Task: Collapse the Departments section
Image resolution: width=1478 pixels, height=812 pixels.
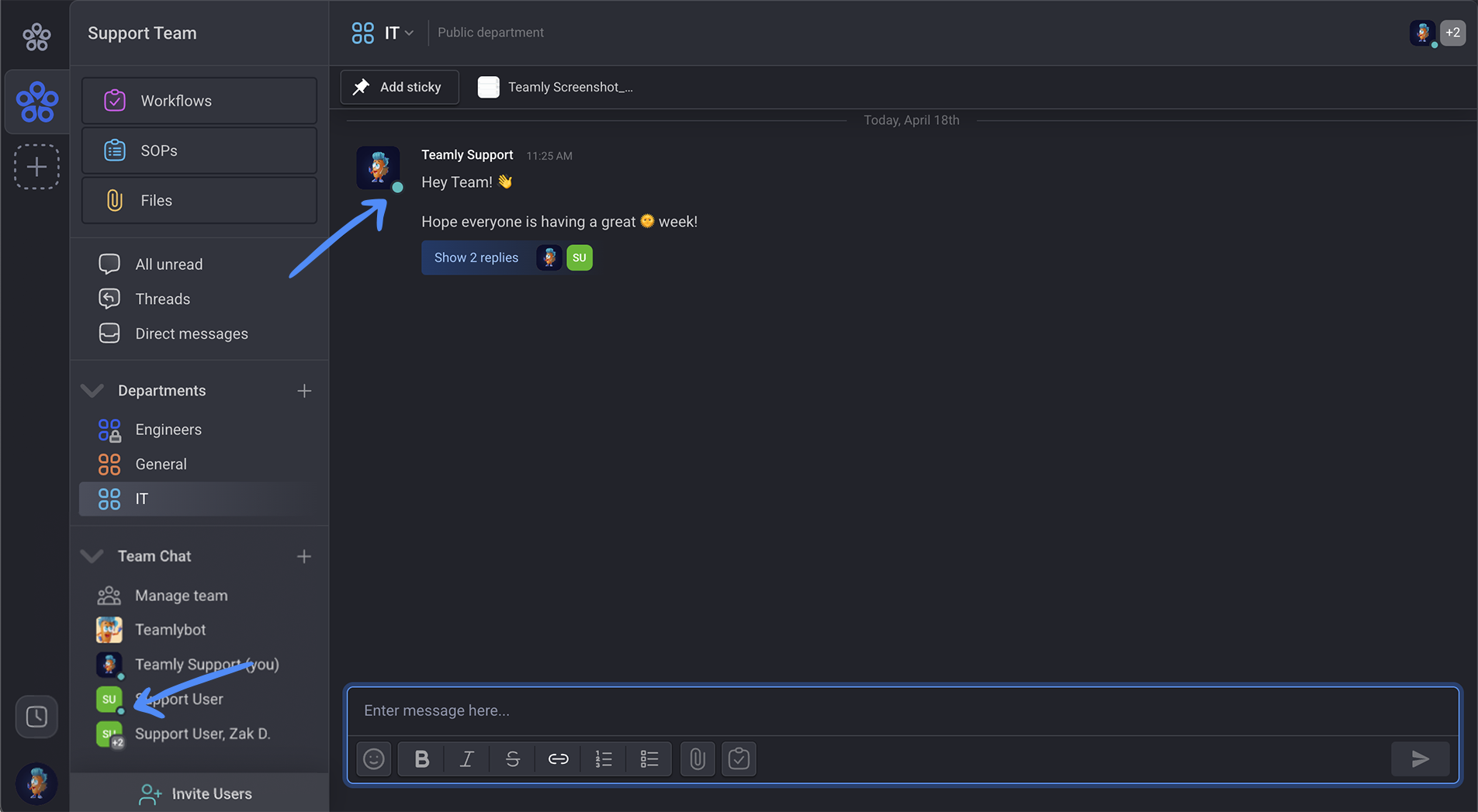Action: (92, 390)
